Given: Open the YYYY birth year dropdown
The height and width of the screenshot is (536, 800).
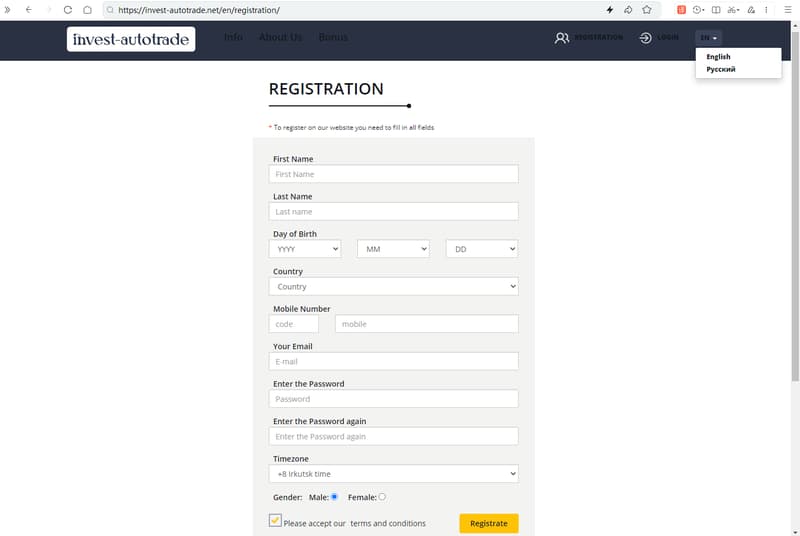Looking at the screenshot, I should pos(305,249).
